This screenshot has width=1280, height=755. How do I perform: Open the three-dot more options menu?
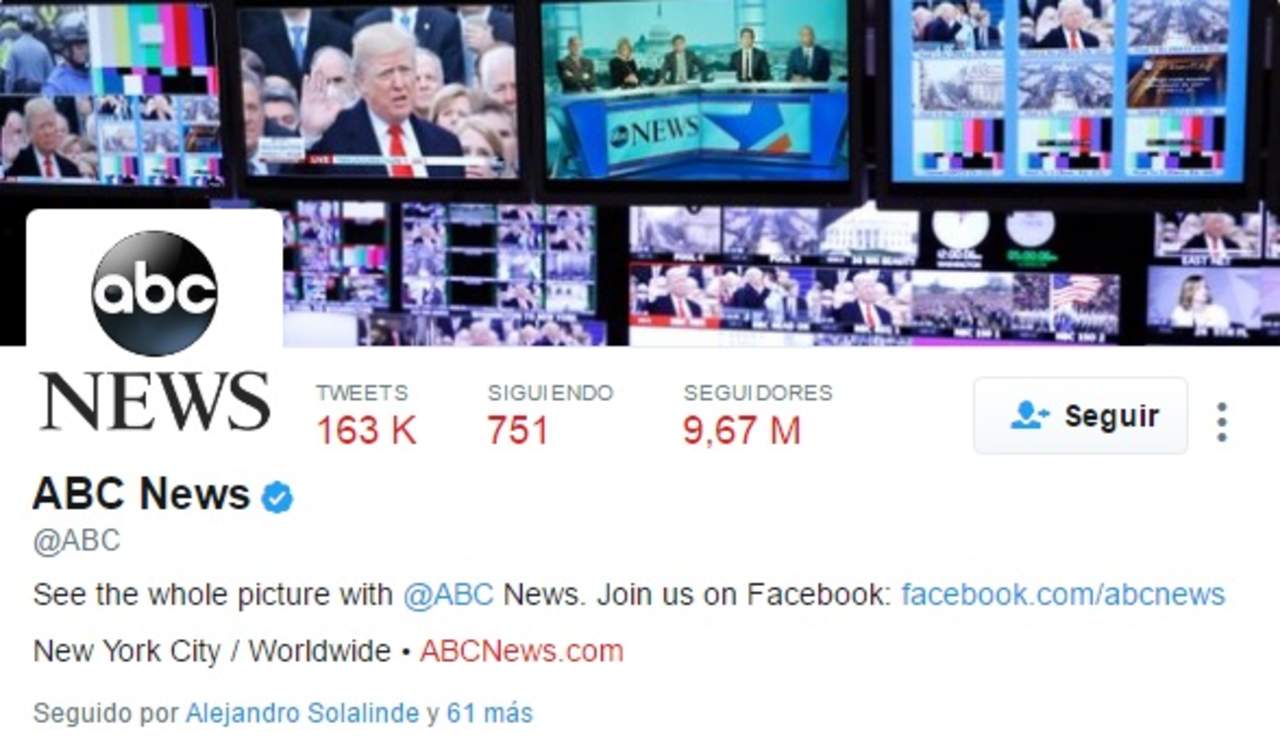(1221, 421)
